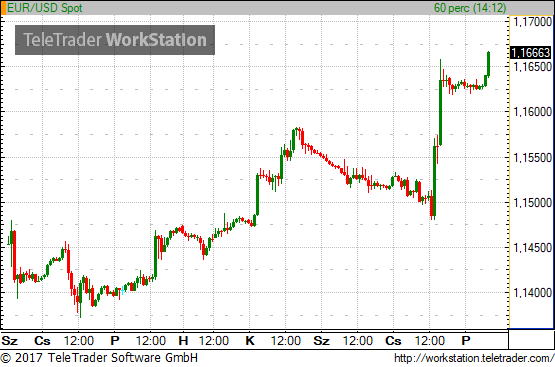Select the current price tag 1,16663
This screenshot has width=555, height=367.
tap(530, 53)
